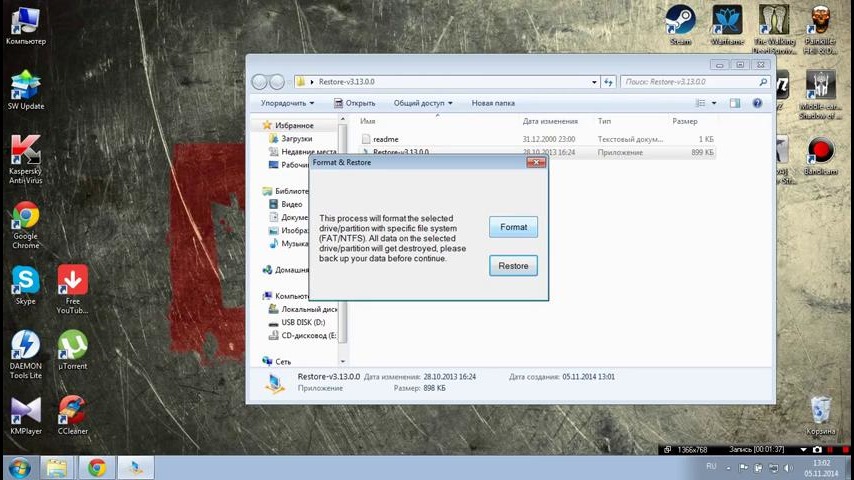Select USB DISK (D:) in navigation pane

pos(303,323)
